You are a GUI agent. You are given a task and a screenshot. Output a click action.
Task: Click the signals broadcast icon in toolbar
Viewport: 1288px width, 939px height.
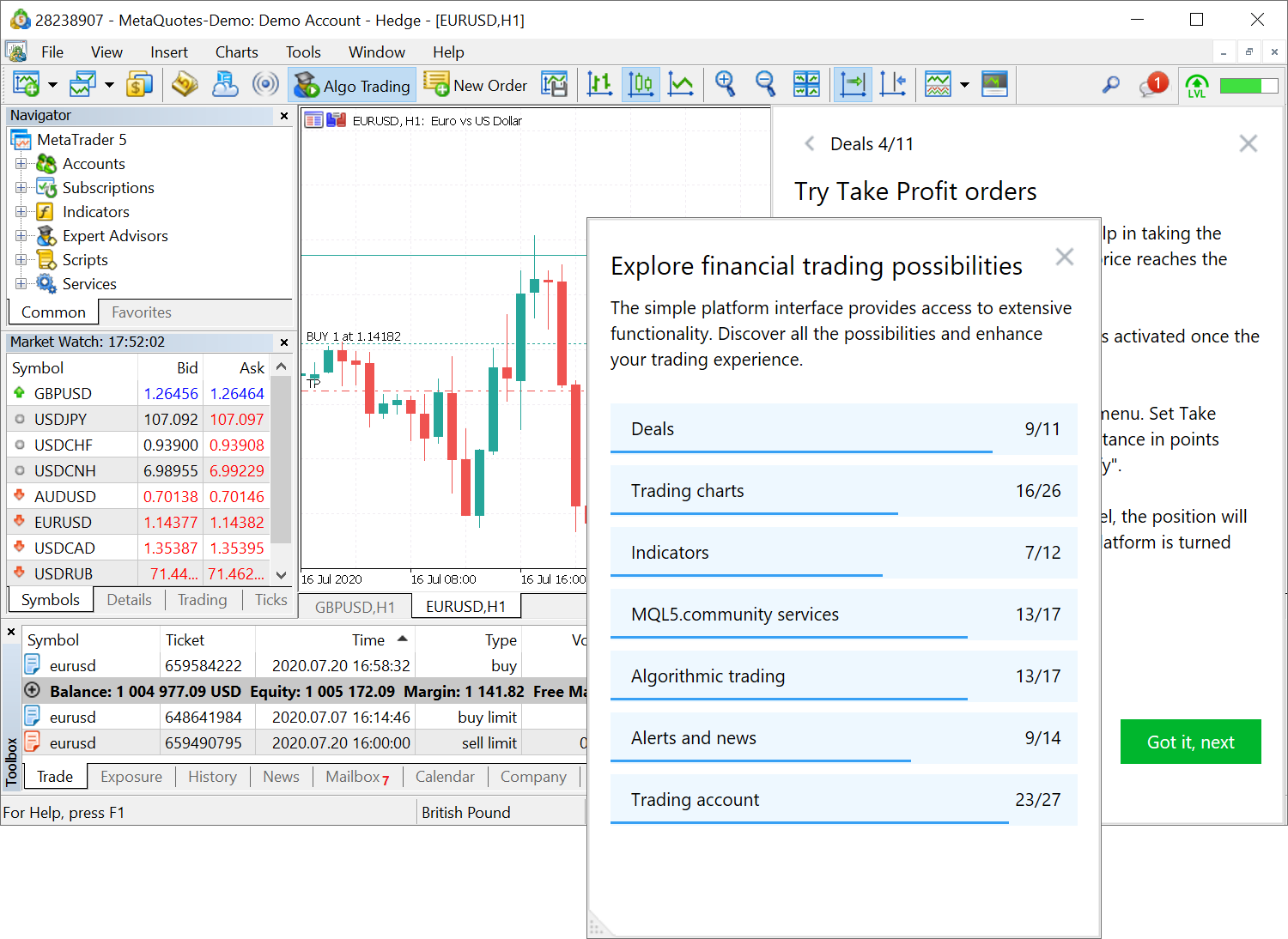pos(265,84)
